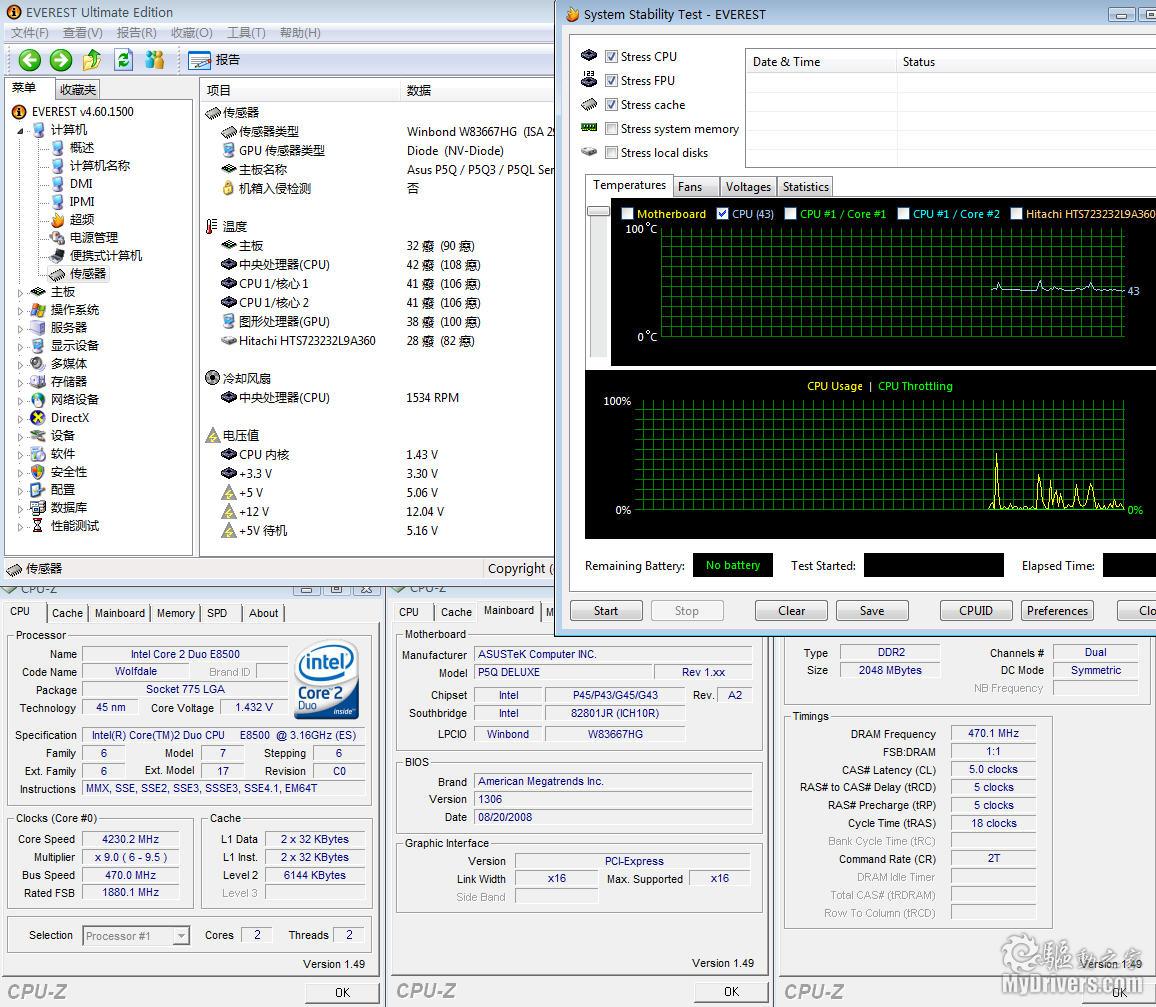Click the Hitachi HTS723232L9A360 disk icon
Screen dimensions: 1156x1007
point(229,341)
